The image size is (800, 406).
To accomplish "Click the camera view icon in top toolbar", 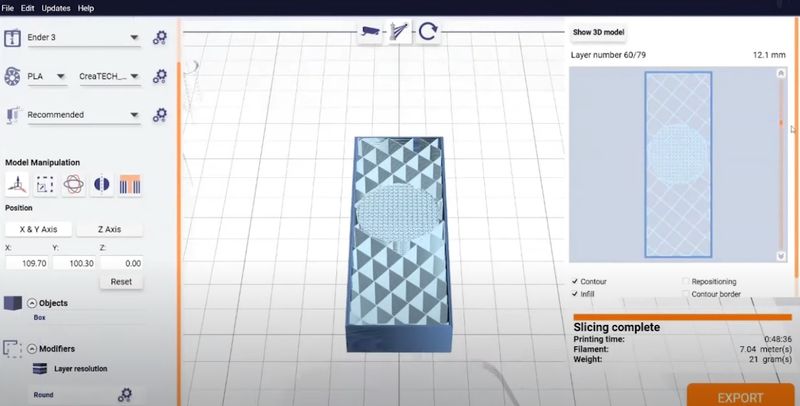I will point(371,32).
